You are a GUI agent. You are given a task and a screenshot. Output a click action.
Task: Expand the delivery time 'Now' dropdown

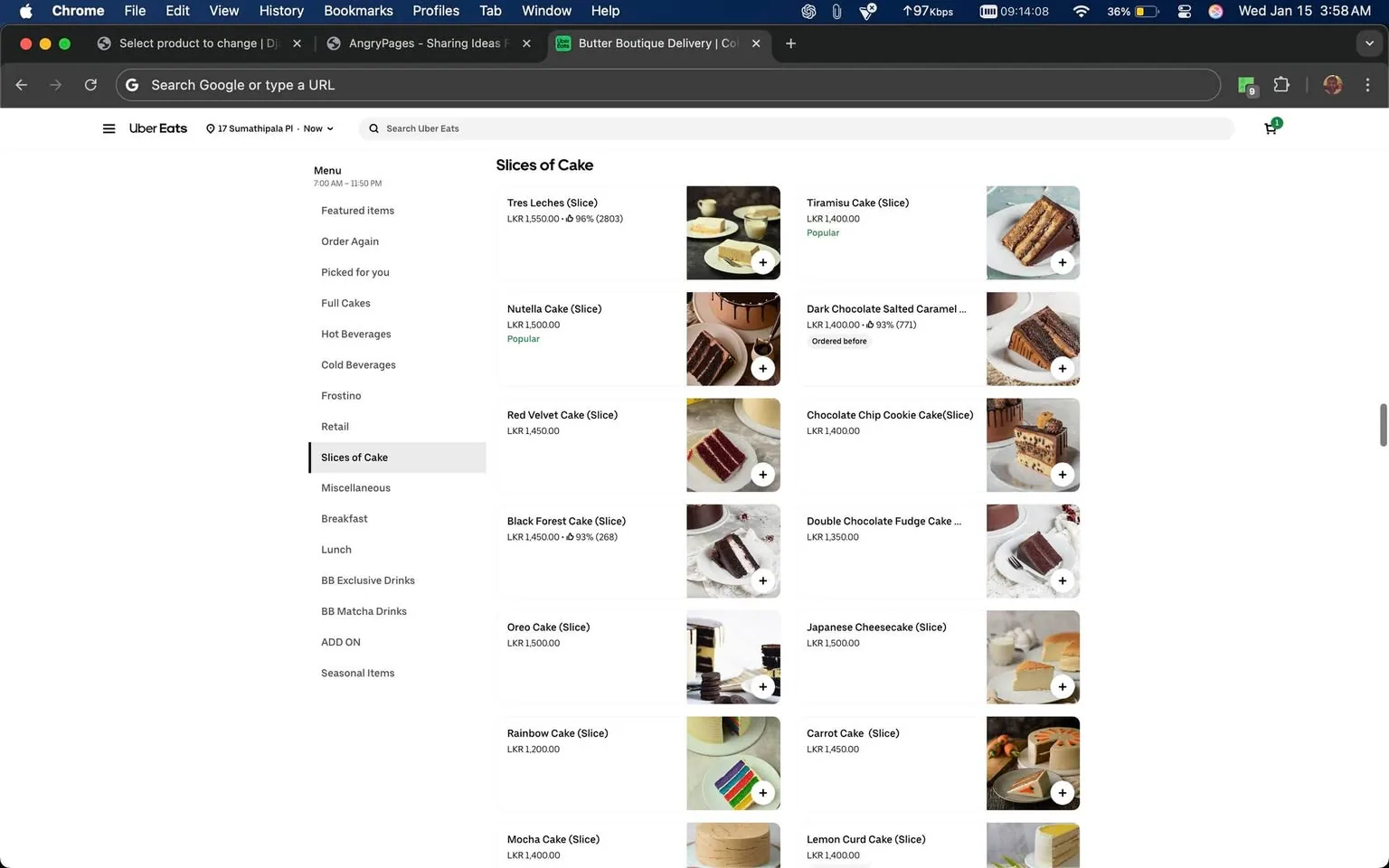tap(317, 128)
